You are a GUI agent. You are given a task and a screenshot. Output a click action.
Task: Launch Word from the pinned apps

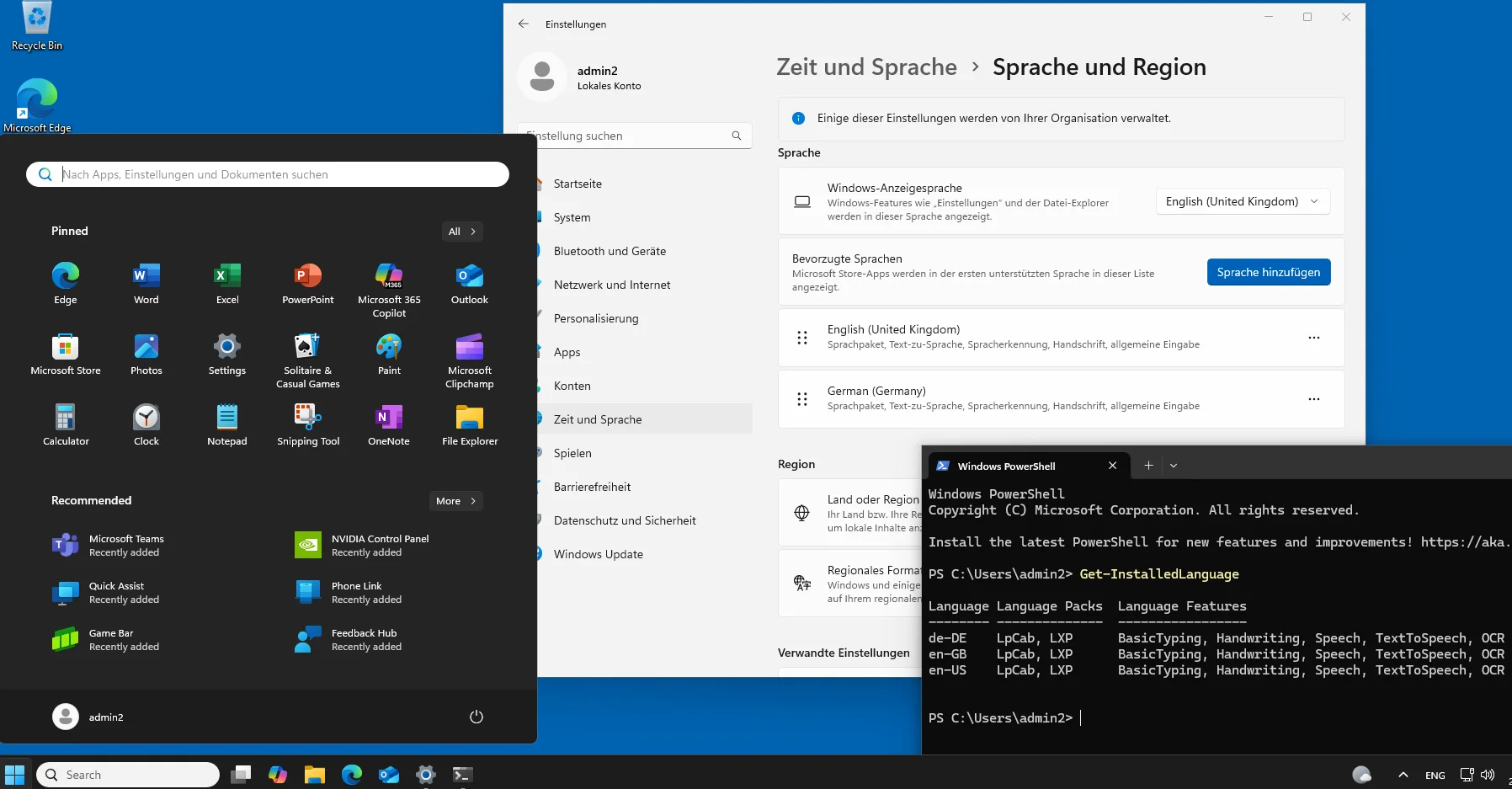click(146, 283)
